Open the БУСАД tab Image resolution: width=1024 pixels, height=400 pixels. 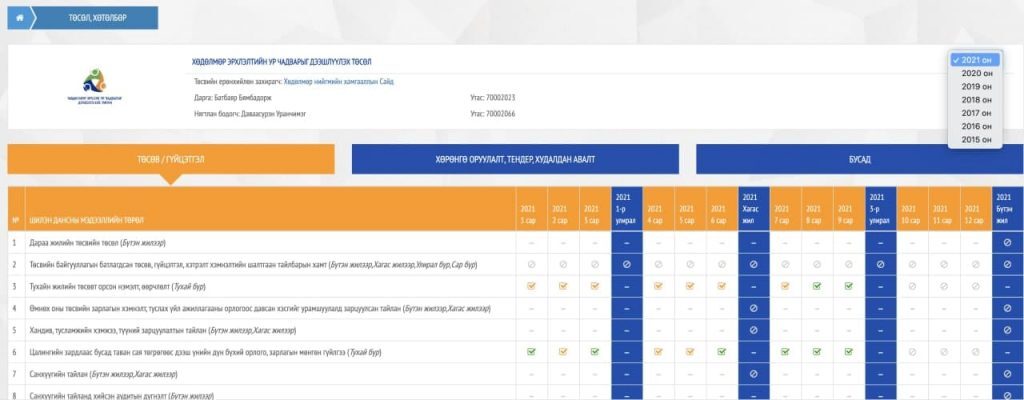[x=859, y=159]
